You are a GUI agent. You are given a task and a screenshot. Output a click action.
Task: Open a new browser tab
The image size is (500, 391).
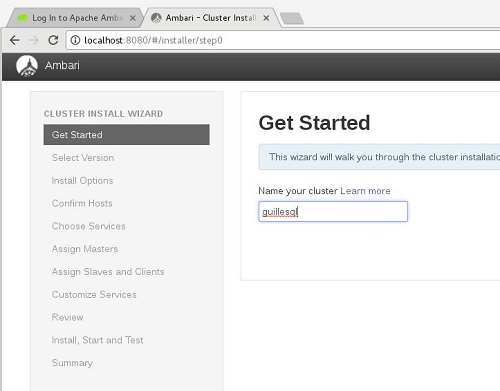[292, 18]
